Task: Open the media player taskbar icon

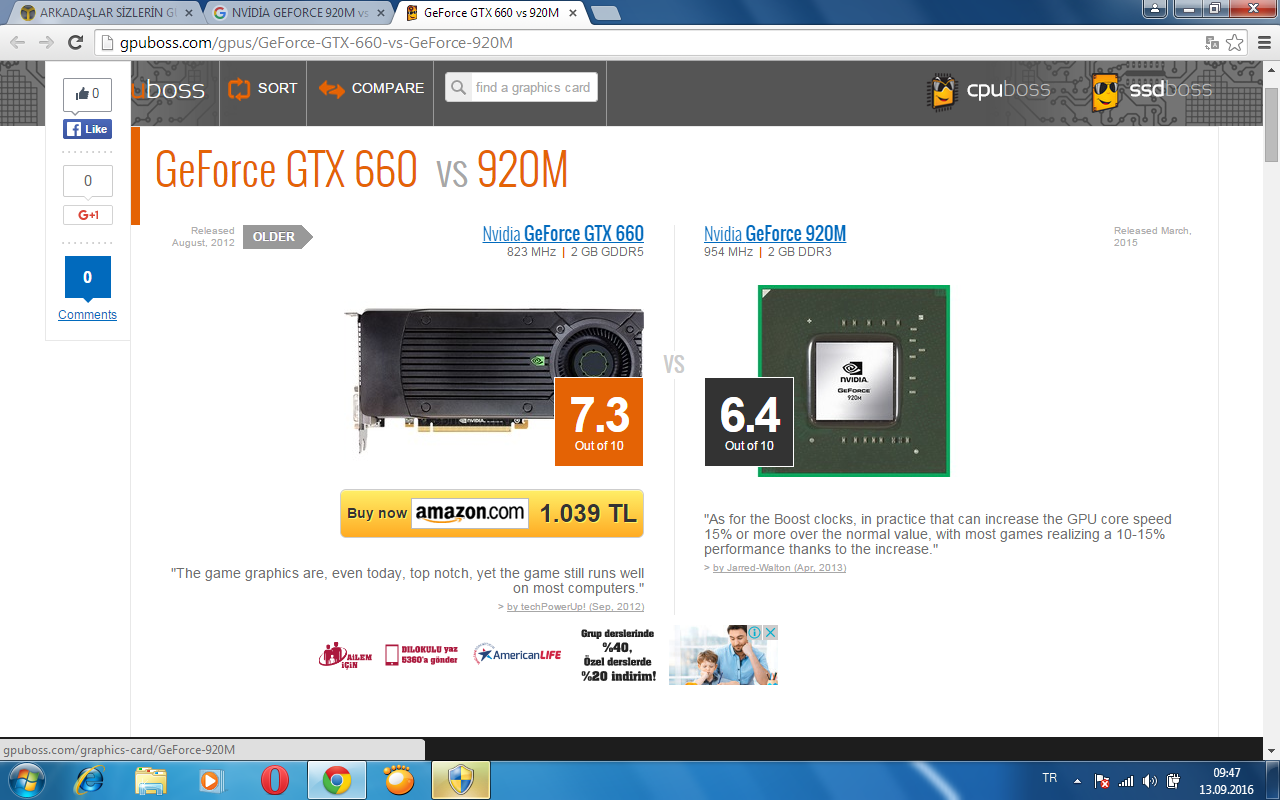Action: (211, 780)
